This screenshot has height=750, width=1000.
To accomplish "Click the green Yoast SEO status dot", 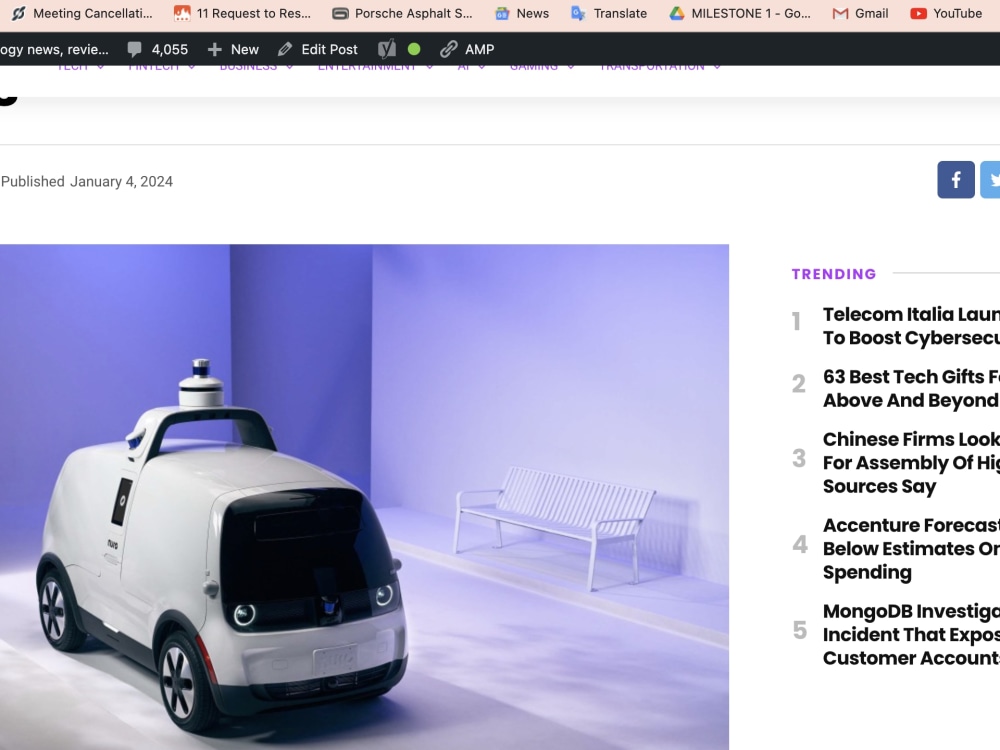I will [x=414, y=49].
